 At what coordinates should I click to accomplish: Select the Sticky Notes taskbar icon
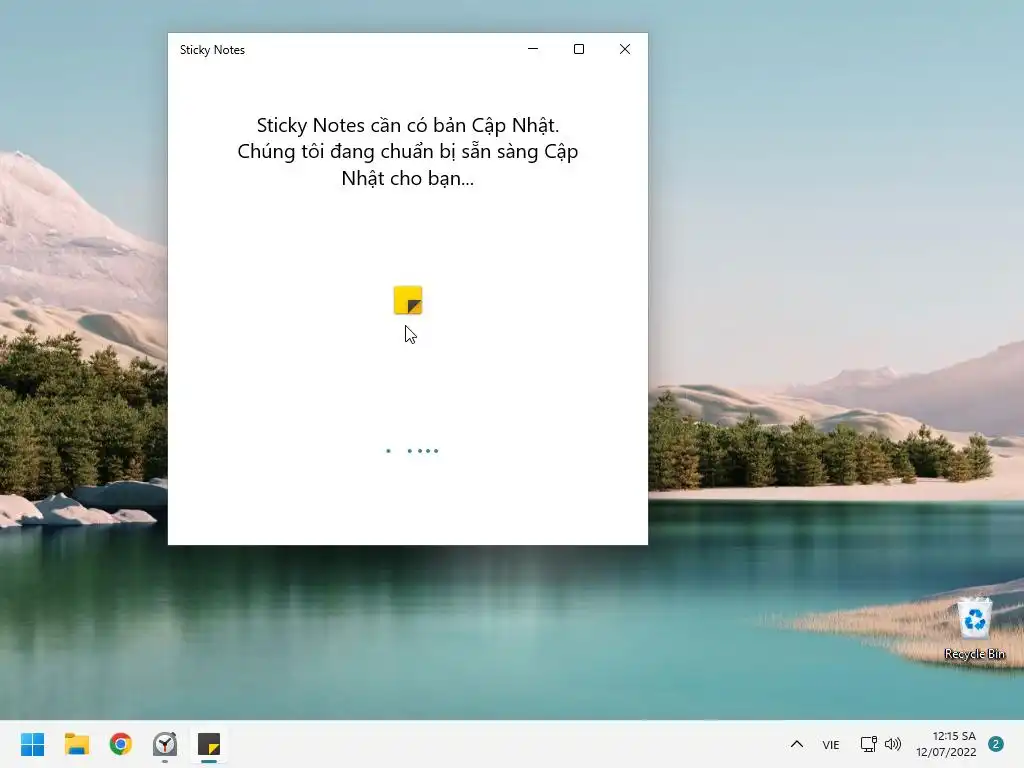tap(209, 744)
